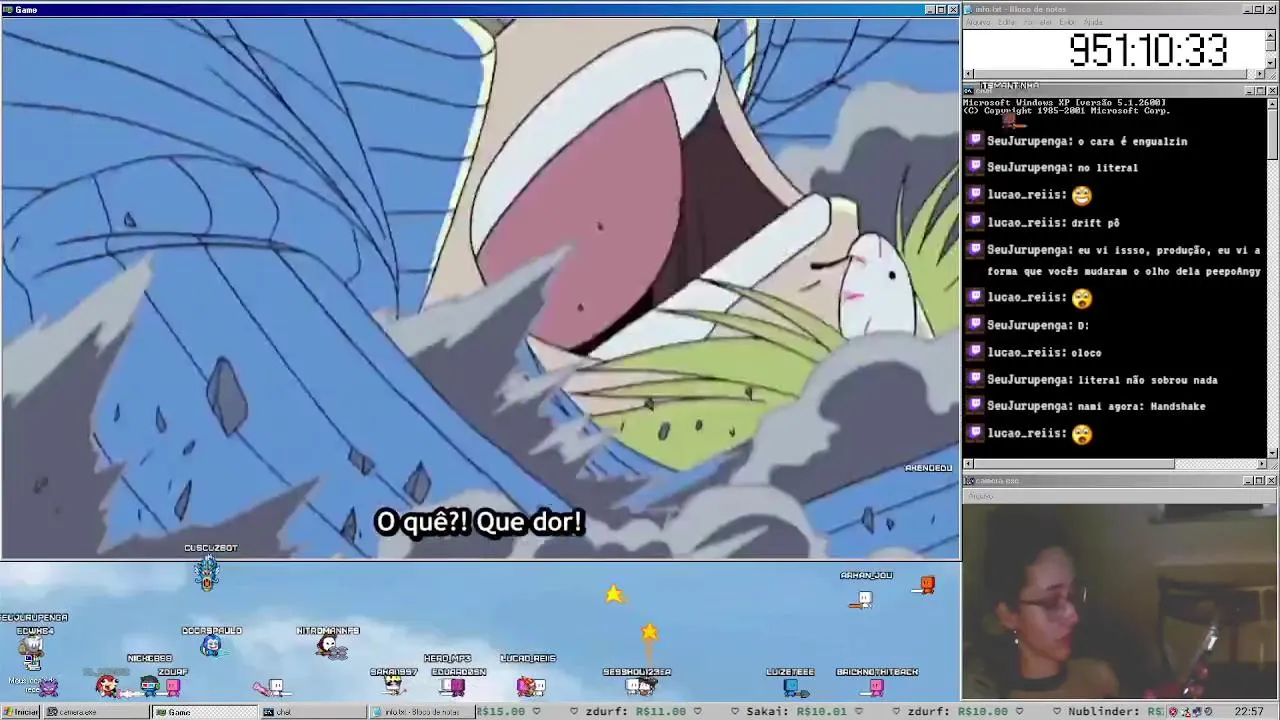Click chat window scroll up arrow
1280x720 pixels.
pos(1272,102)
